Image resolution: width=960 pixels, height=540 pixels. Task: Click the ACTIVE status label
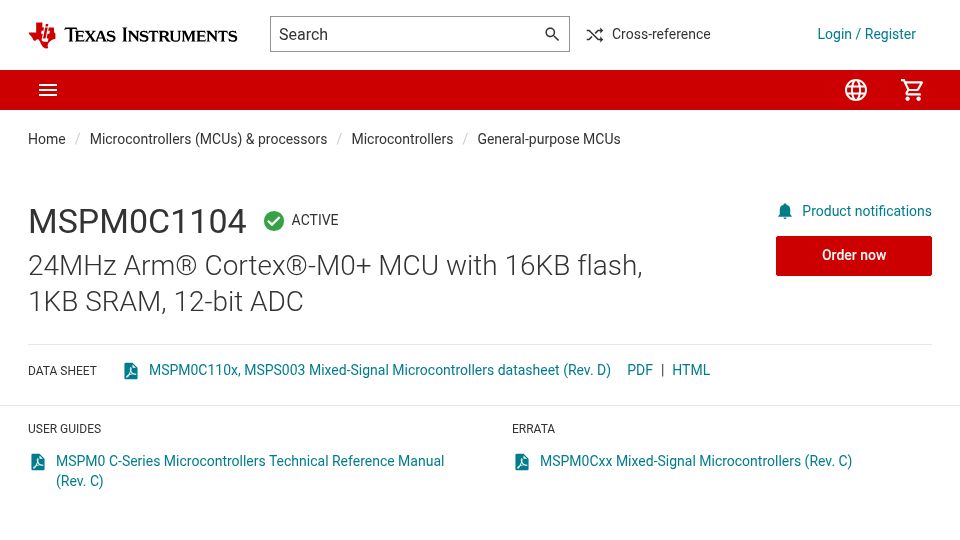click(x=315, y=220)
